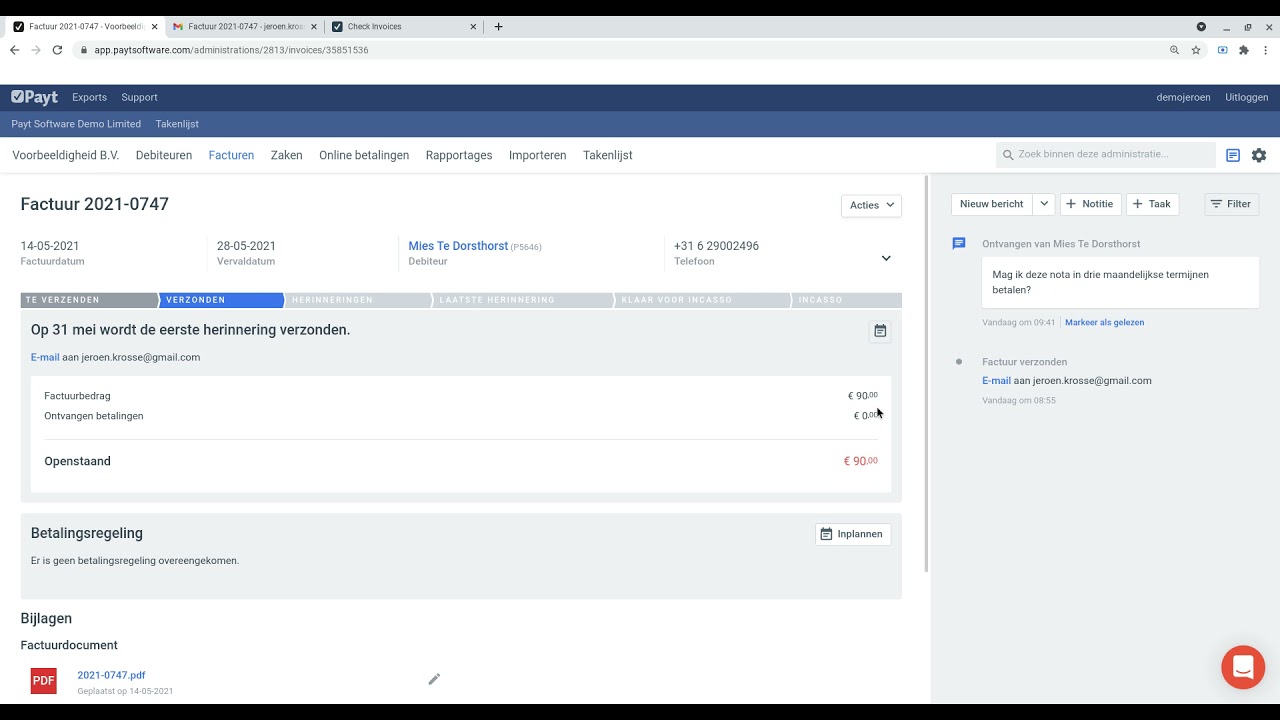
Task: Open 2021-0747.pdf document
Action: (111, 675)
